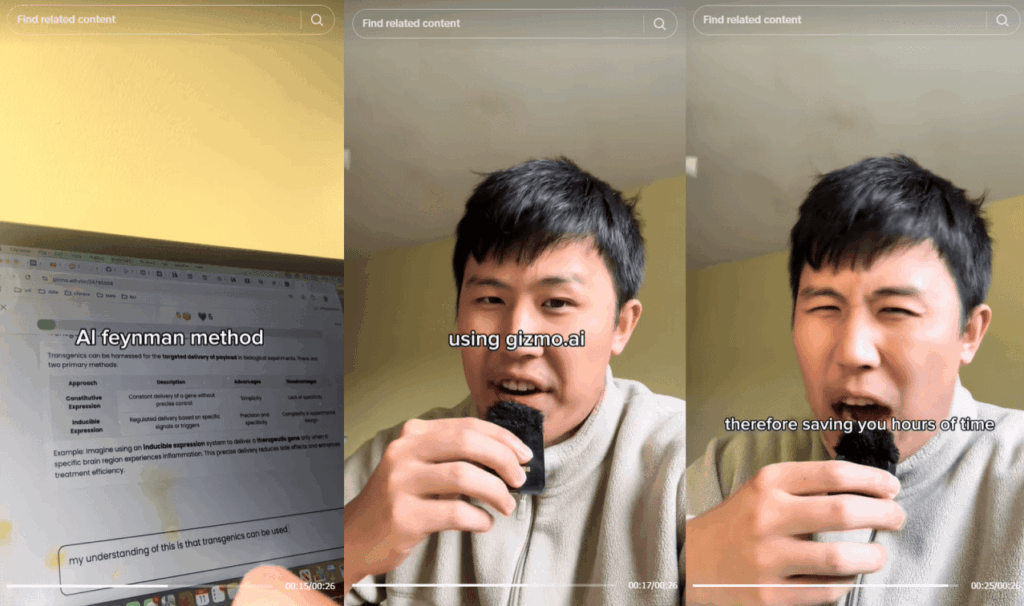The height and width of the screenshot is (606, 1024).
Task: Click the 00:15/00:26 timestamp
Action: (310, 586)
